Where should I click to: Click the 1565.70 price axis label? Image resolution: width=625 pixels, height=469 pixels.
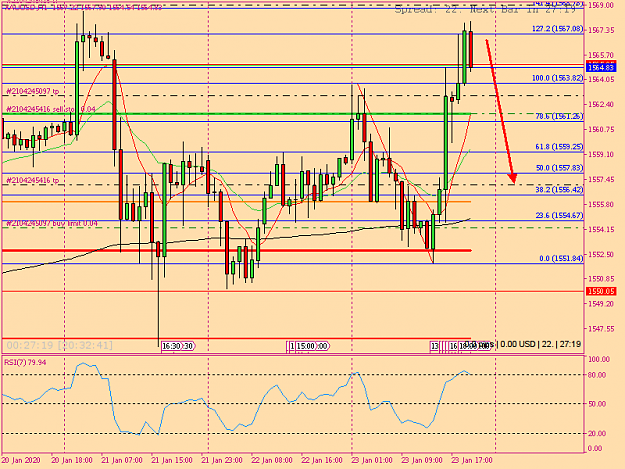601,55
